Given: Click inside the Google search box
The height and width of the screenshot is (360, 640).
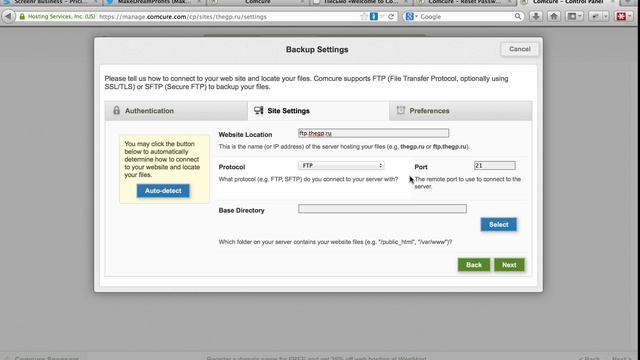Looking at the screenshot, I should tap(465, 17).
